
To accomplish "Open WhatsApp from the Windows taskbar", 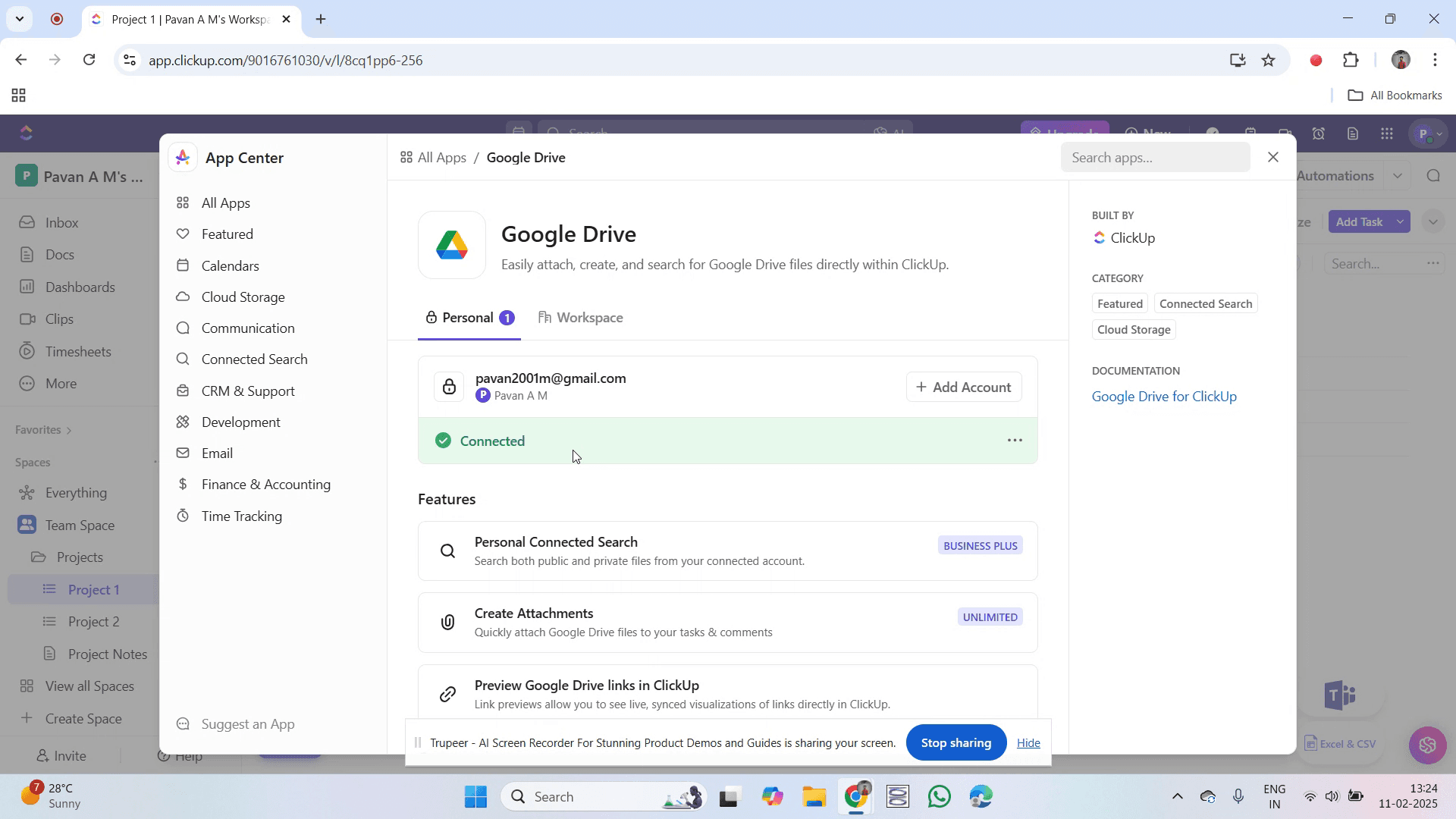I will coord(940,796).
